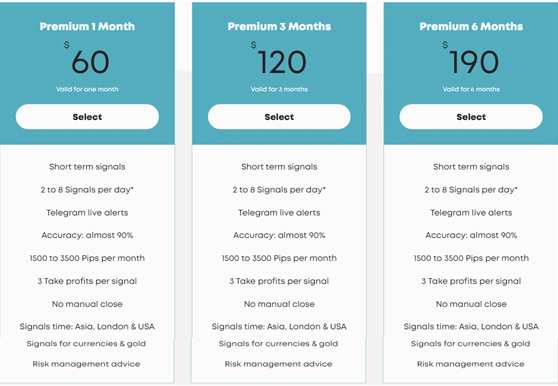This screenshot has height=386, width=558.
Task: Click 'Signals for currencies & gold' in 3 Months plan
Action: [x=278, y=344]
